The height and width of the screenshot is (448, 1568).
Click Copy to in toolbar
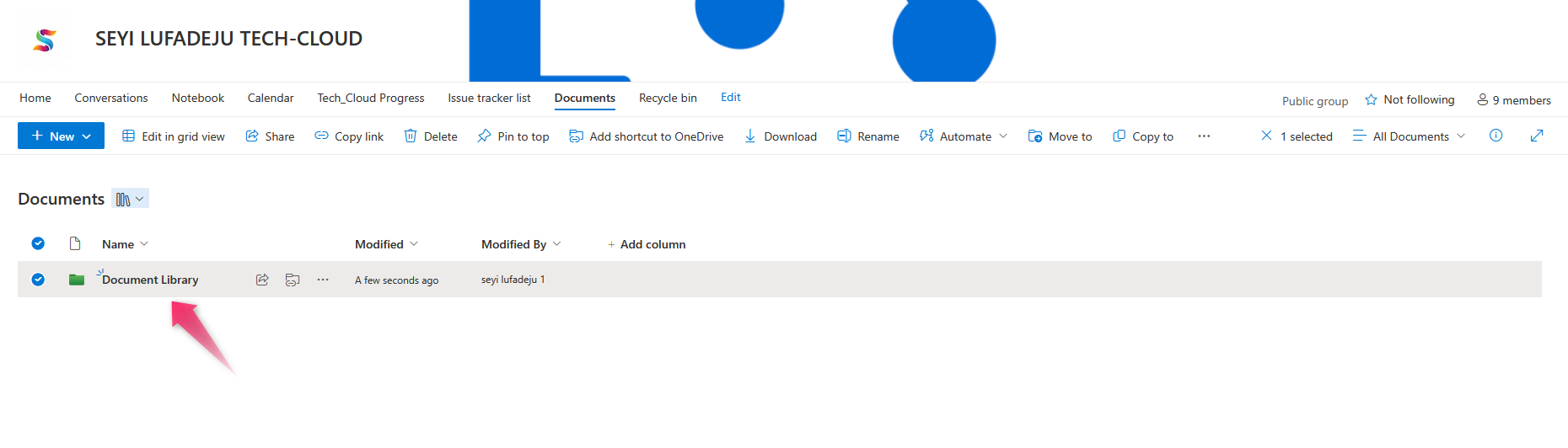pos(1143,136)
